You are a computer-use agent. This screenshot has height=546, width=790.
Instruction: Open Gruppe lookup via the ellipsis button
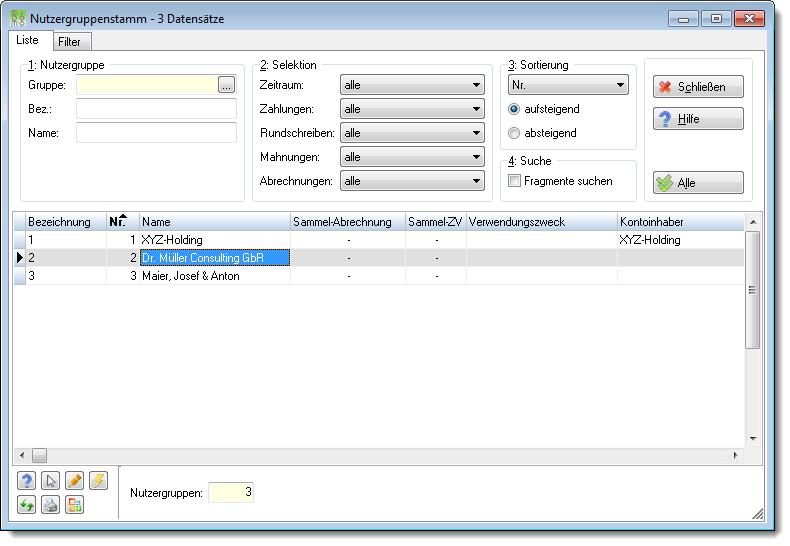[x=226, y=85]
